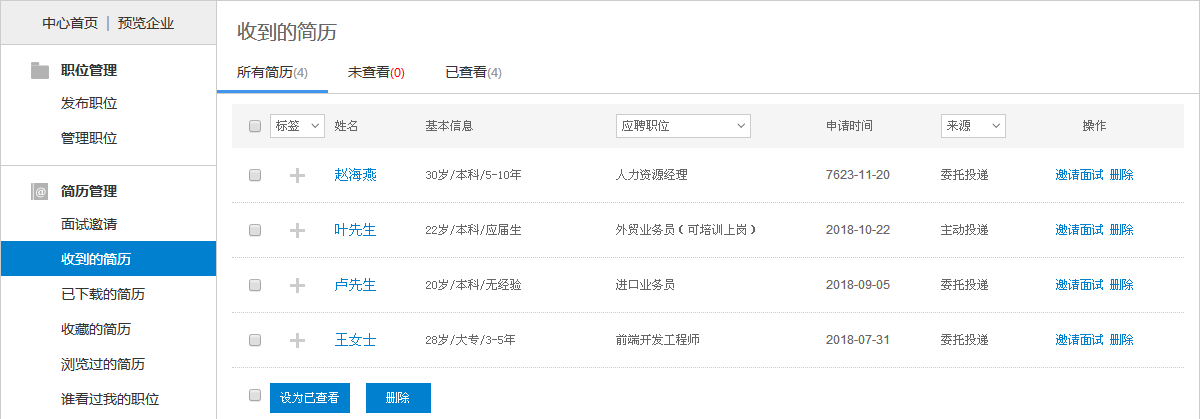Click the plus icon beside 王女士
The height and width of the screenshot is (419, 1203).
coord(296,340)
